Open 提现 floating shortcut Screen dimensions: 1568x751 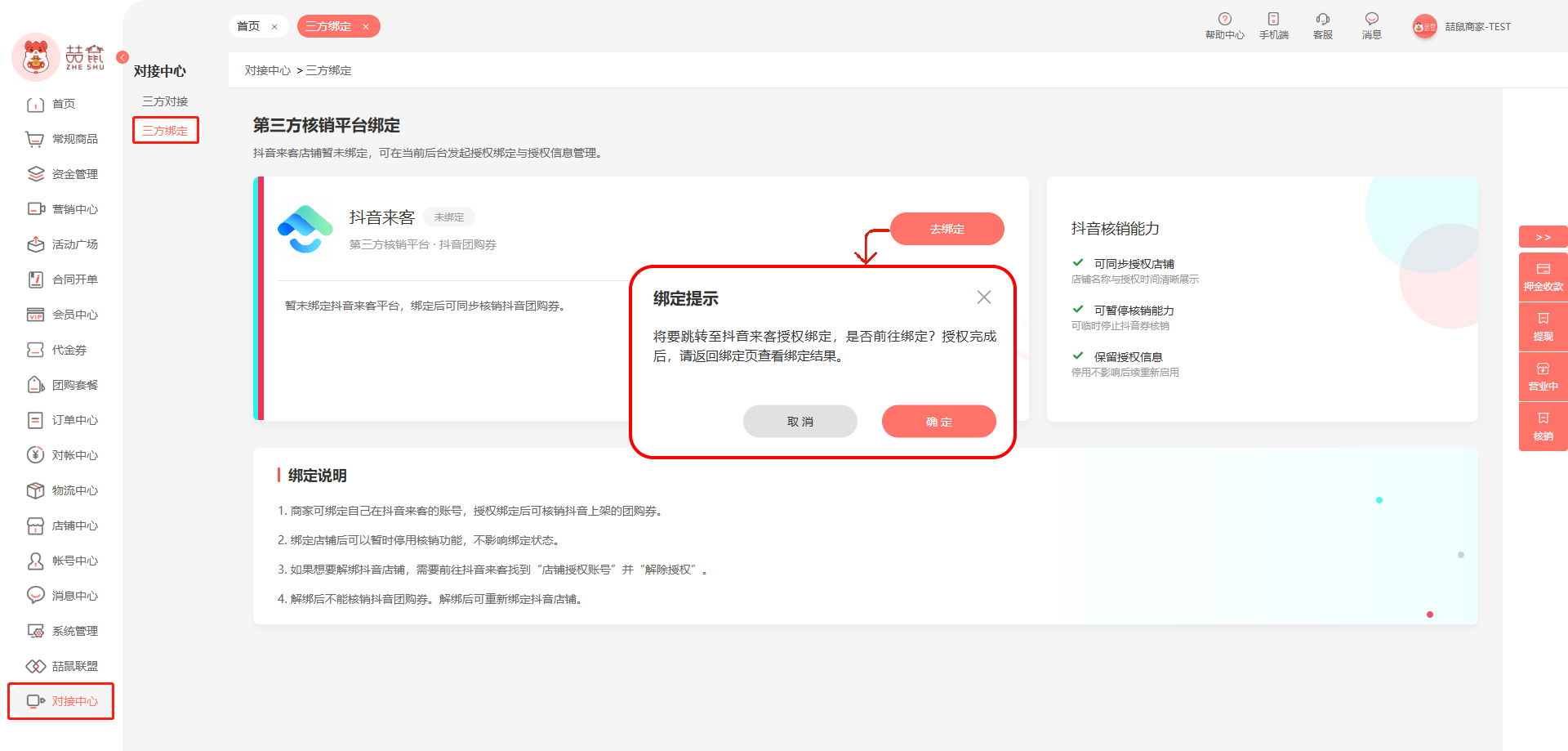[1543, 327]
